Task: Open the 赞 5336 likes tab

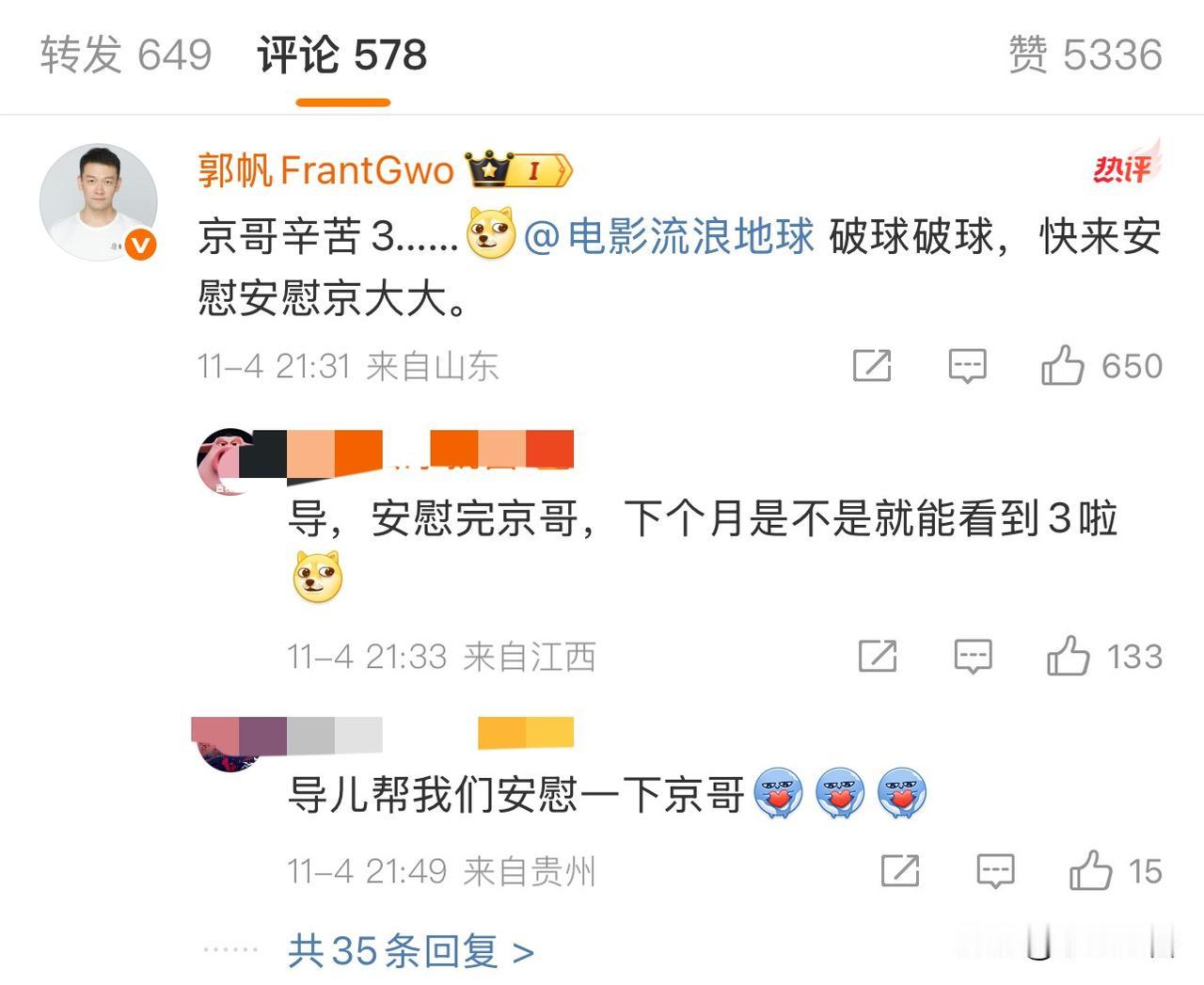Action: coord(1085,55)
